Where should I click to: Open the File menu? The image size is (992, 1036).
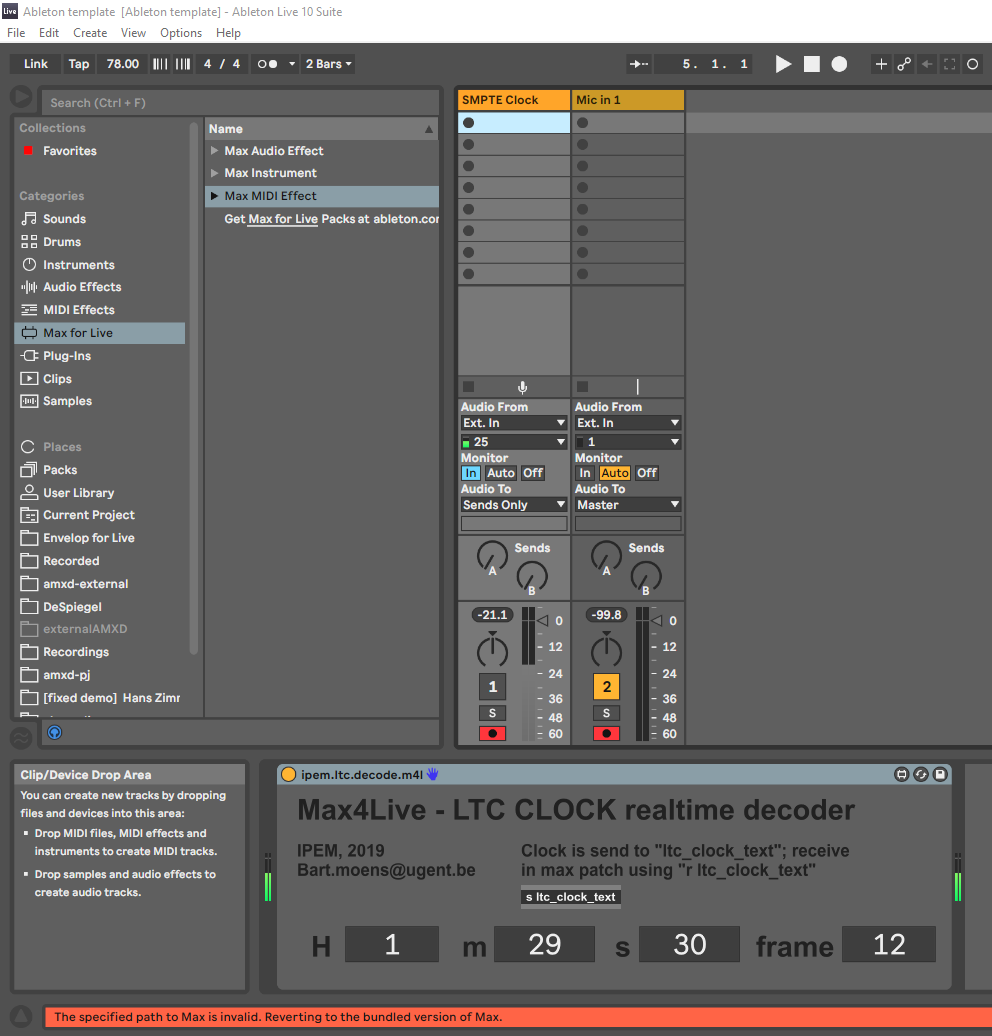click(16, 33)
